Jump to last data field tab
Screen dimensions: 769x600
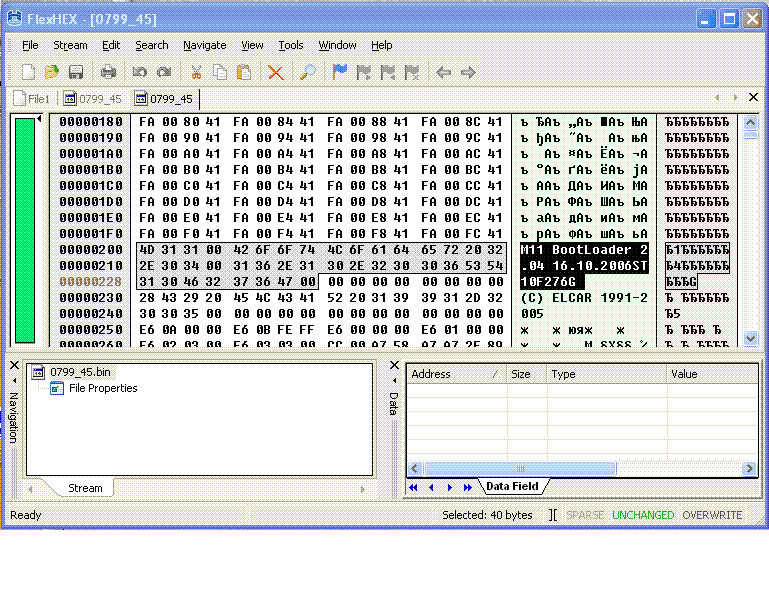(x=468, y=487)
